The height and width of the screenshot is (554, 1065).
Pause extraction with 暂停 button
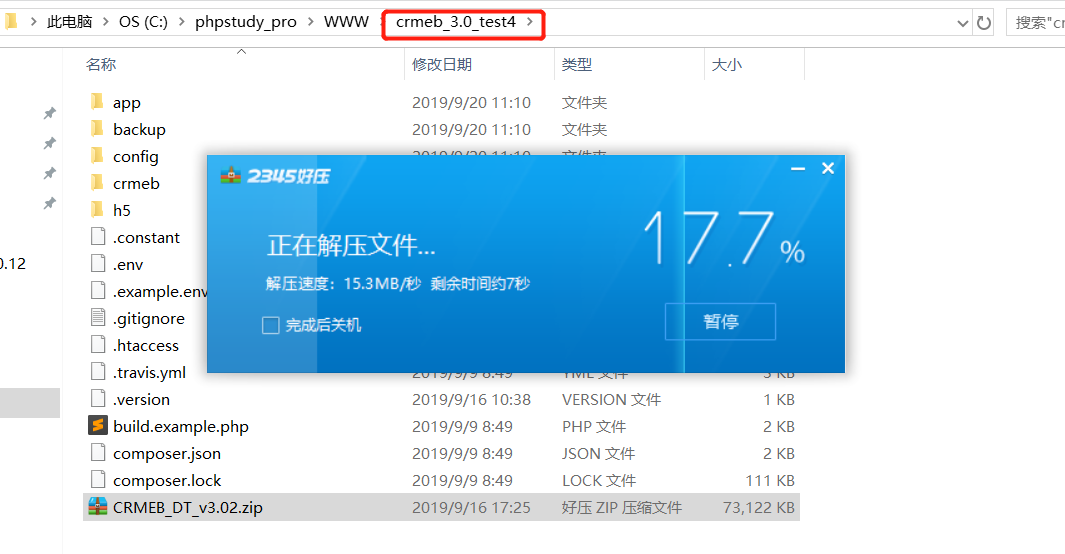[721, 321]
